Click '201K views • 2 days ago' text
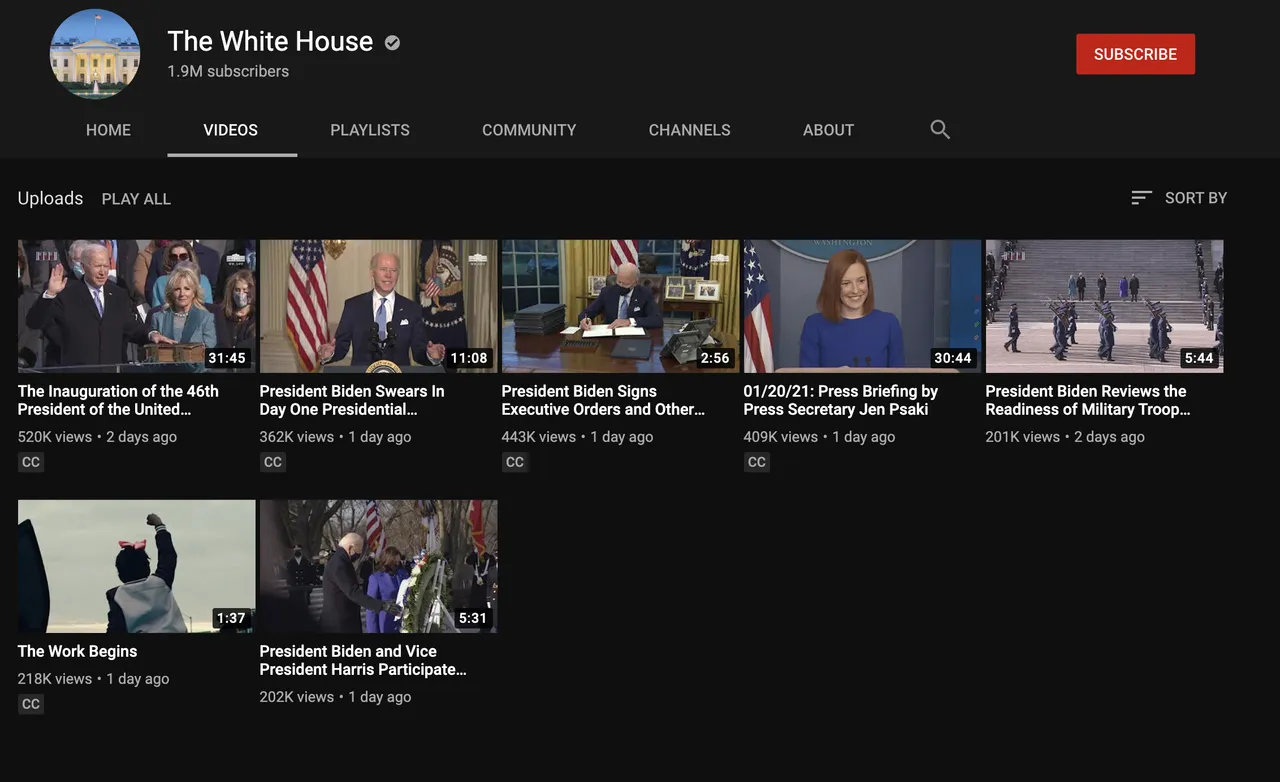The width and height of the screenshot is (1280, 782). click(x=1065, y=437)
